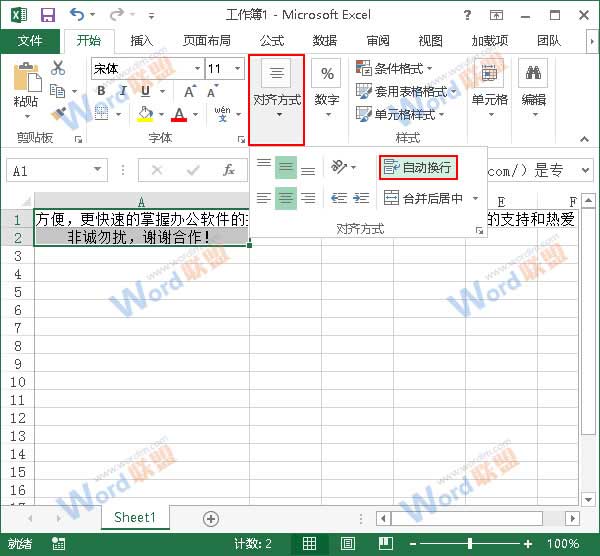
Task: Click the cell borders icon
Action: click(x=101, y=114)
